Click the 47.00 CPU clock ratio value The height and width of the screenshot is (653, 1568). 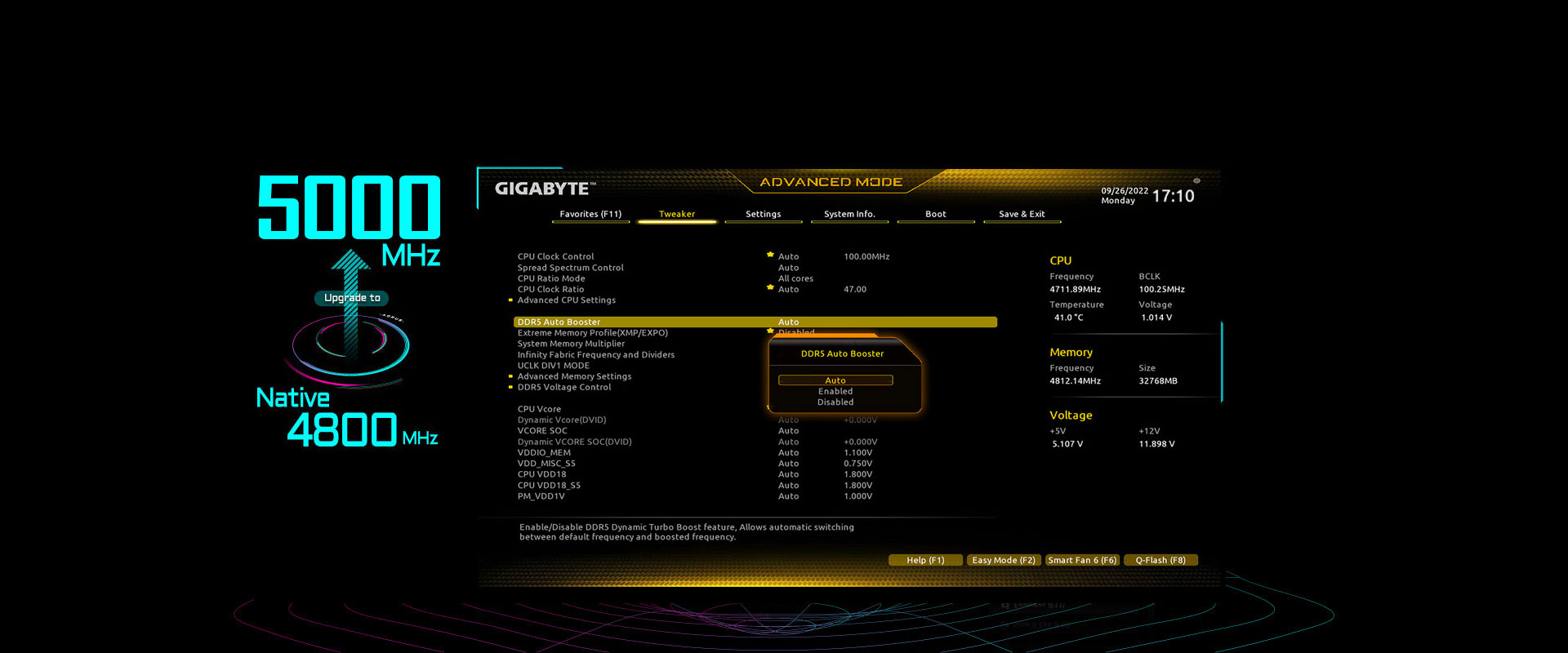(855, 289)
